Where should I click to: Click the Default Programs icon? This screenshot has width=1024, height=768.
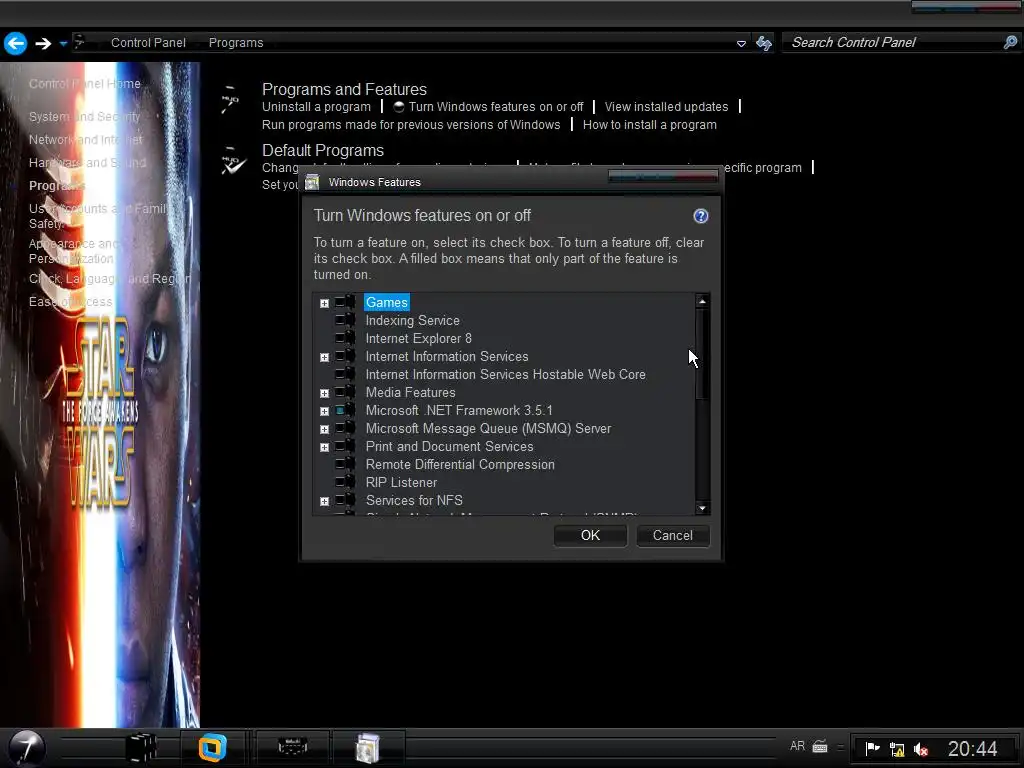(x=232, y=161)
